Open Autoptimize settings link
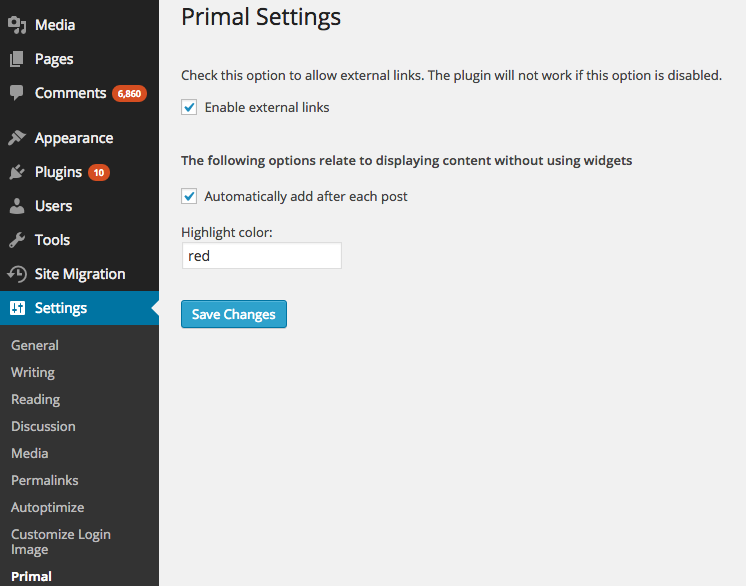This screenshot has height=586, width=746. coord(48,507)
